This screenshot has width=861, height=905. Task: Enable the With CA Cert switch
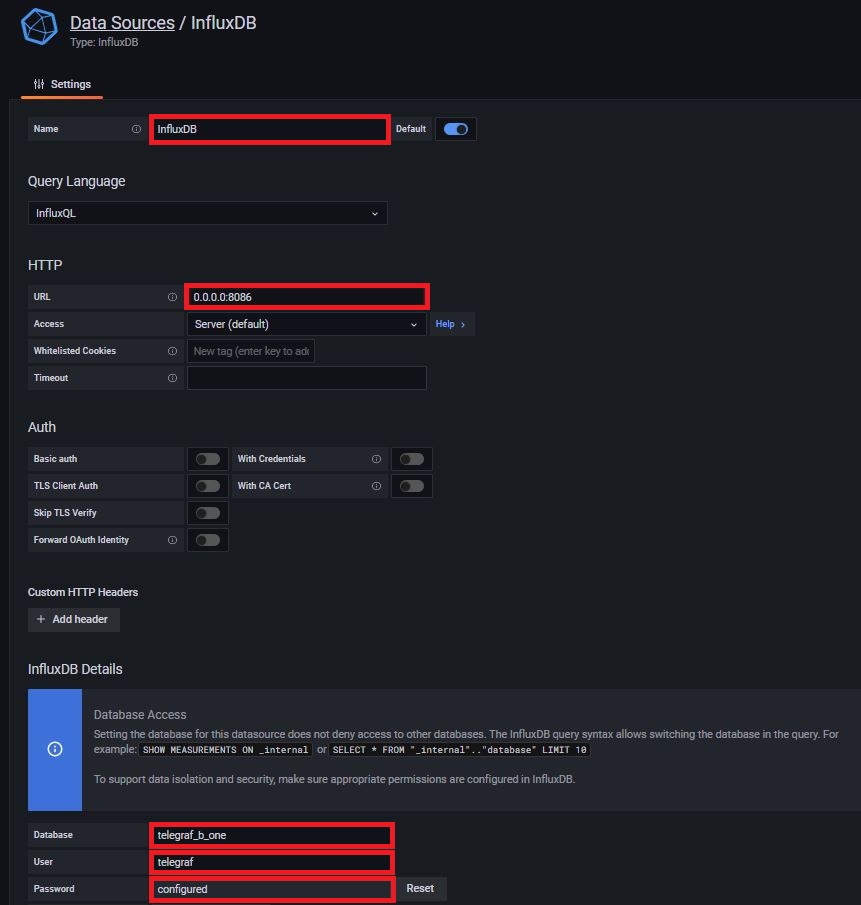click(412, 486)
